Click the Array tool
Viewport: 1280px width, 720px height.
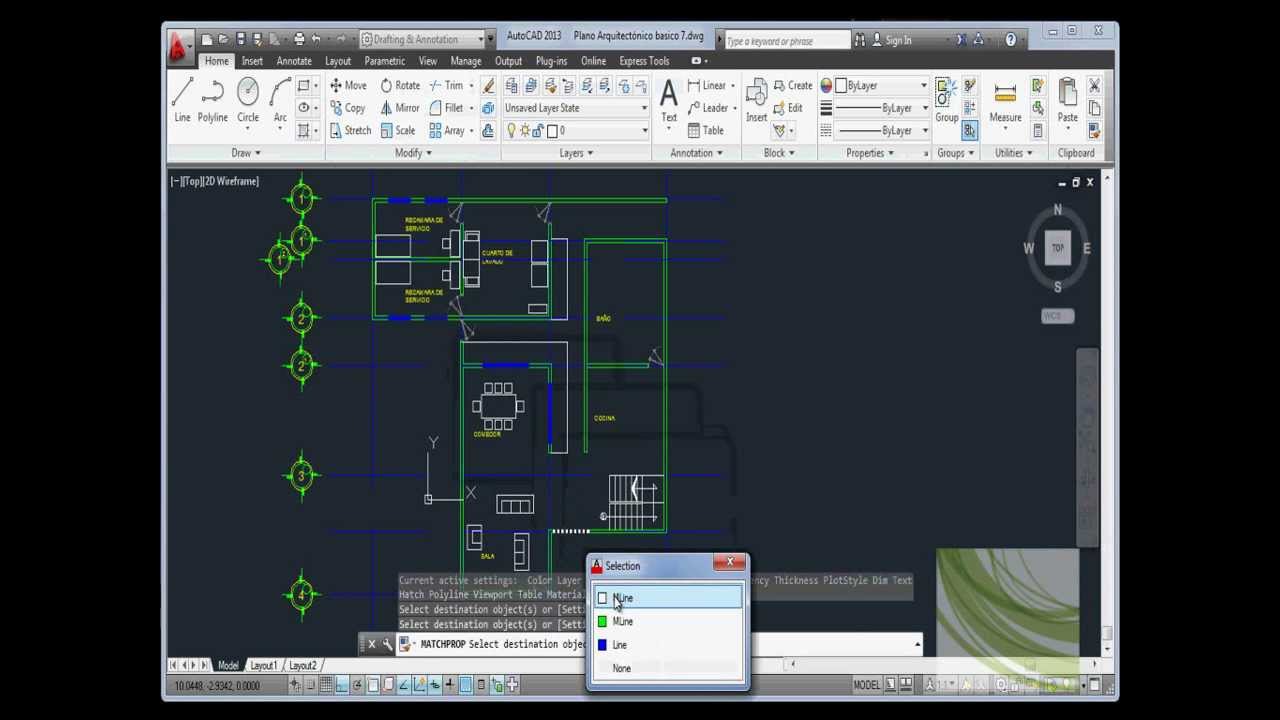click(446, 131)
